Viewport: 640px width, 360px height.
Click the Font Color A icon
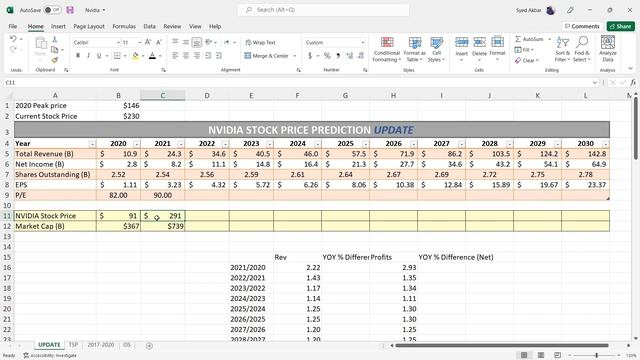pyautogui.click(x=152, y=56)
